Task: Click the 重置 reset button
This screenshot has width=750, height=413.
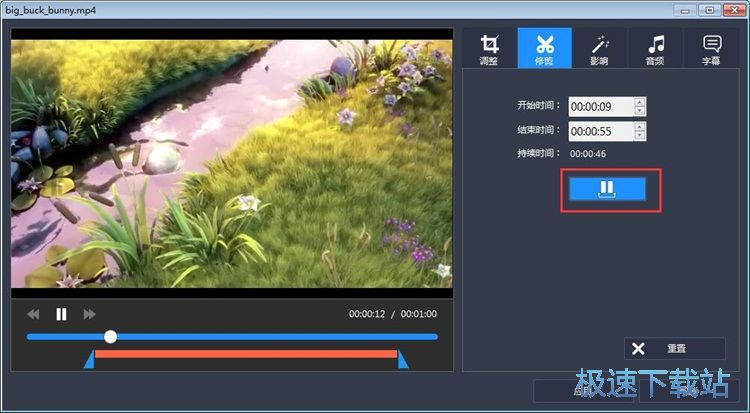Action: coord(674,348)
